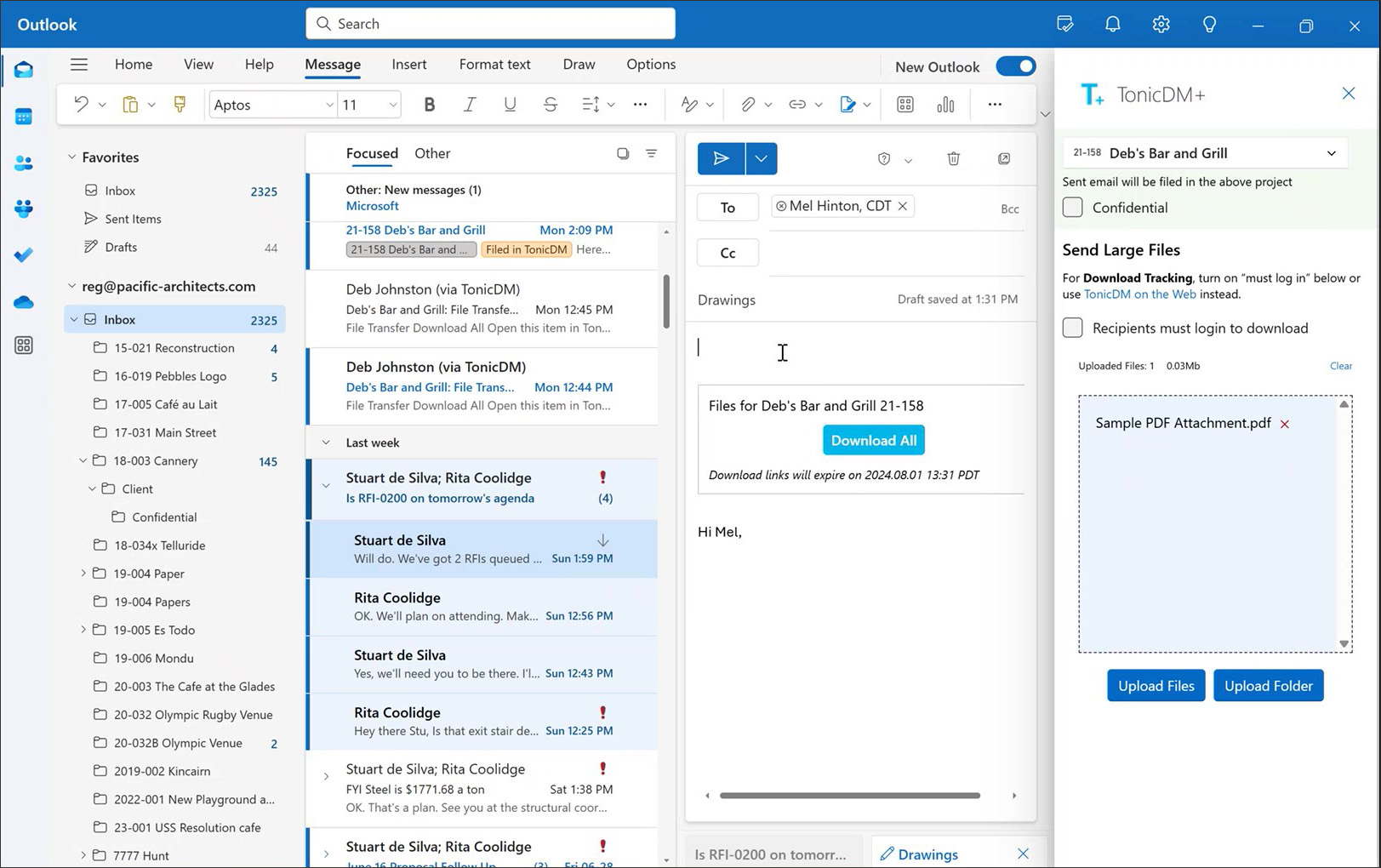The image size is (1381, 868).
Task: Open the Options ribbon tab
Action: (x=651, y=65)
